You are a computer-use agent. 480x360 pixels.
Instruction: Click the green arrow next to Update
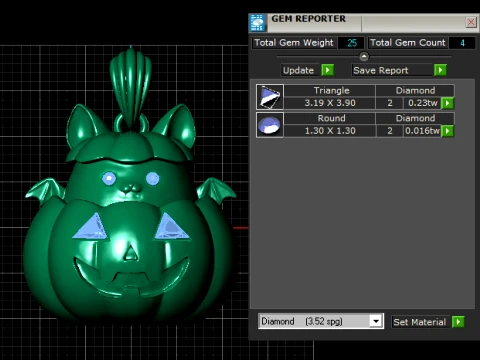tap(328, 70)
